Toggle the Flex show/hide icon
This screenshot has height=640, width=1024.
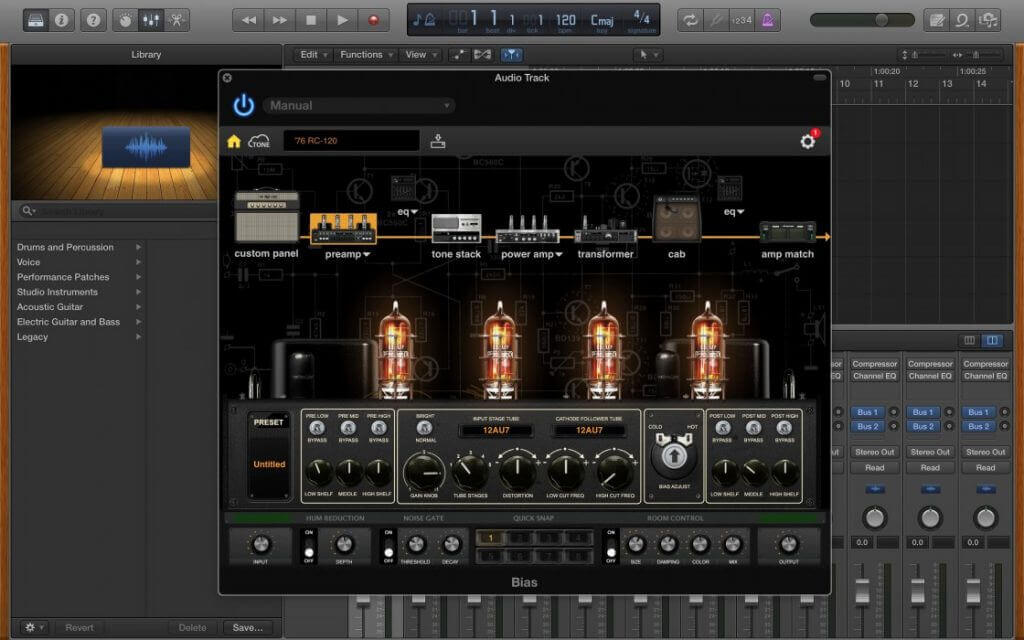pyautogui.click(x=483, y=55)
